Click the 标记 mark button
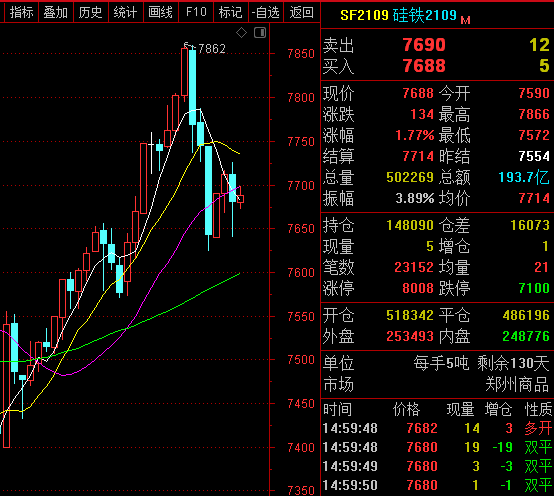Viewport: 554px width, 496px height. point(231,12)
